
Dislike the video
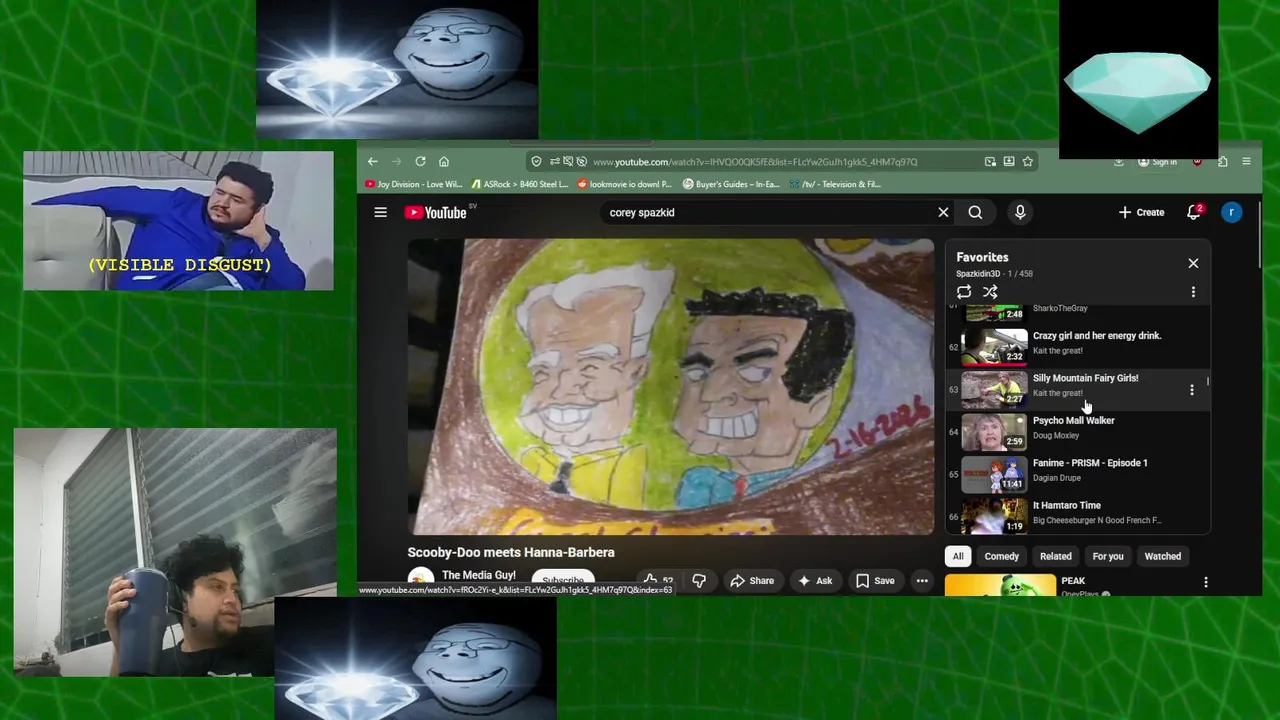coord(699,580)
